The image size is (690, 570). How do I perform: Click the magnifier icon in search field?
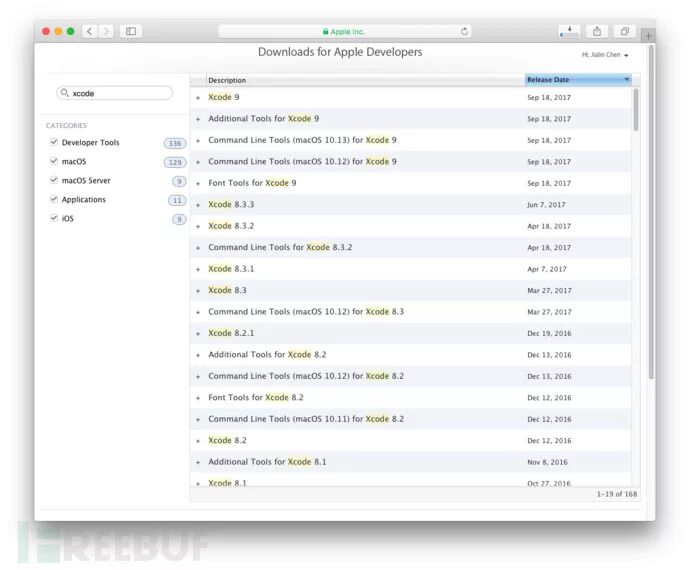tap(65, 93)
